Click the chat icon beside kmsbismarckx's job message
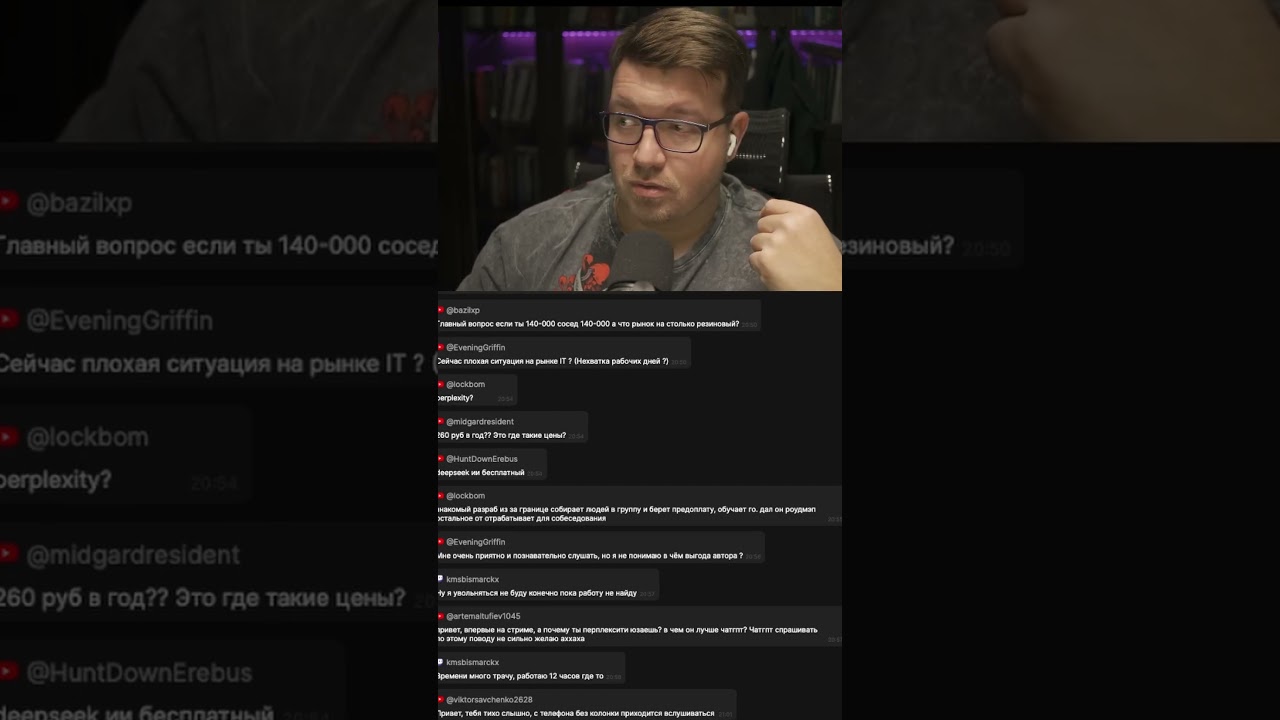The height and width of the screenshot is (720, 1280). (441, 579)
